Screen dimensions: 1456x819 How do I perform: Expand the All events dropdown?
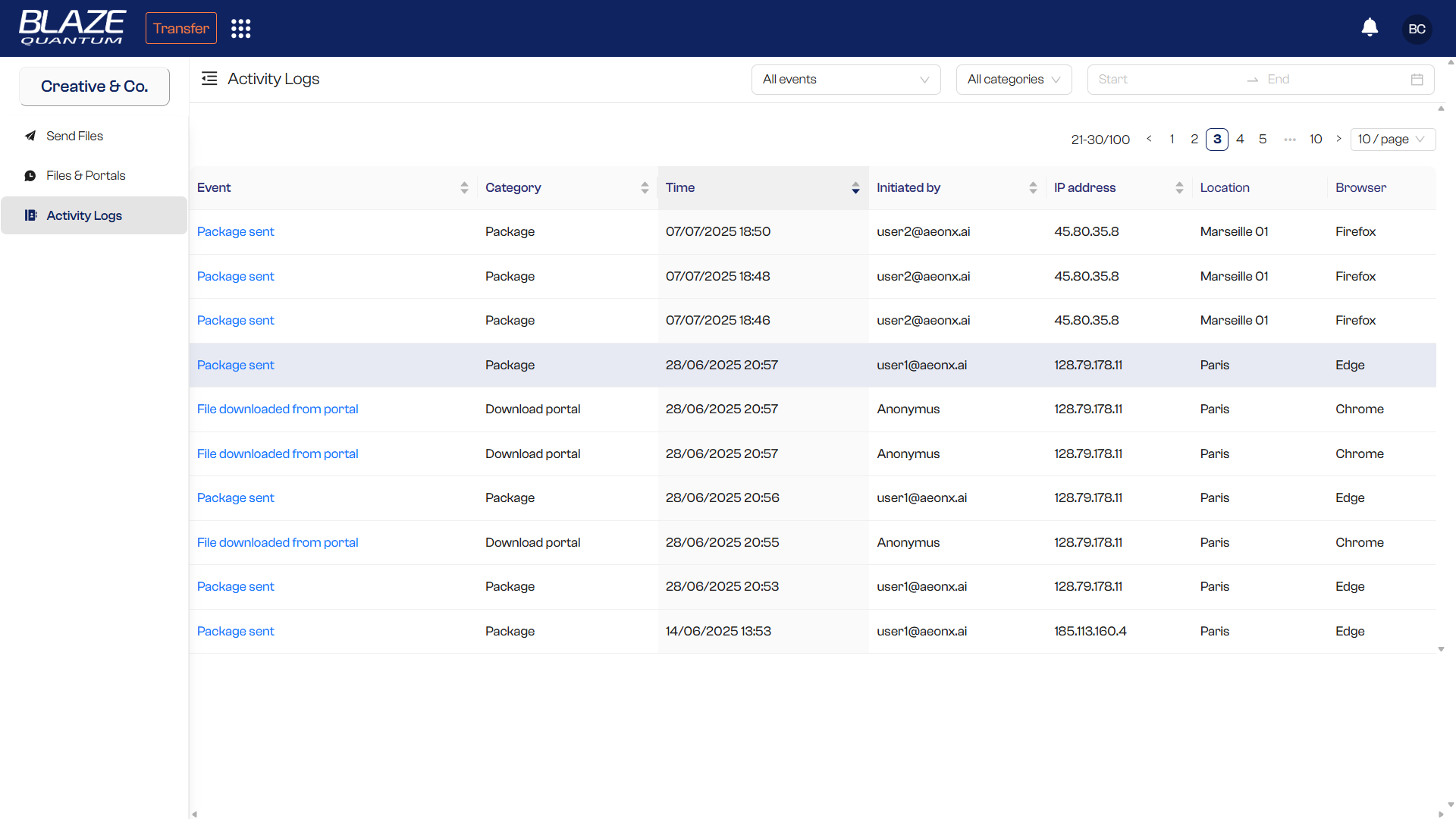point(846,80)
